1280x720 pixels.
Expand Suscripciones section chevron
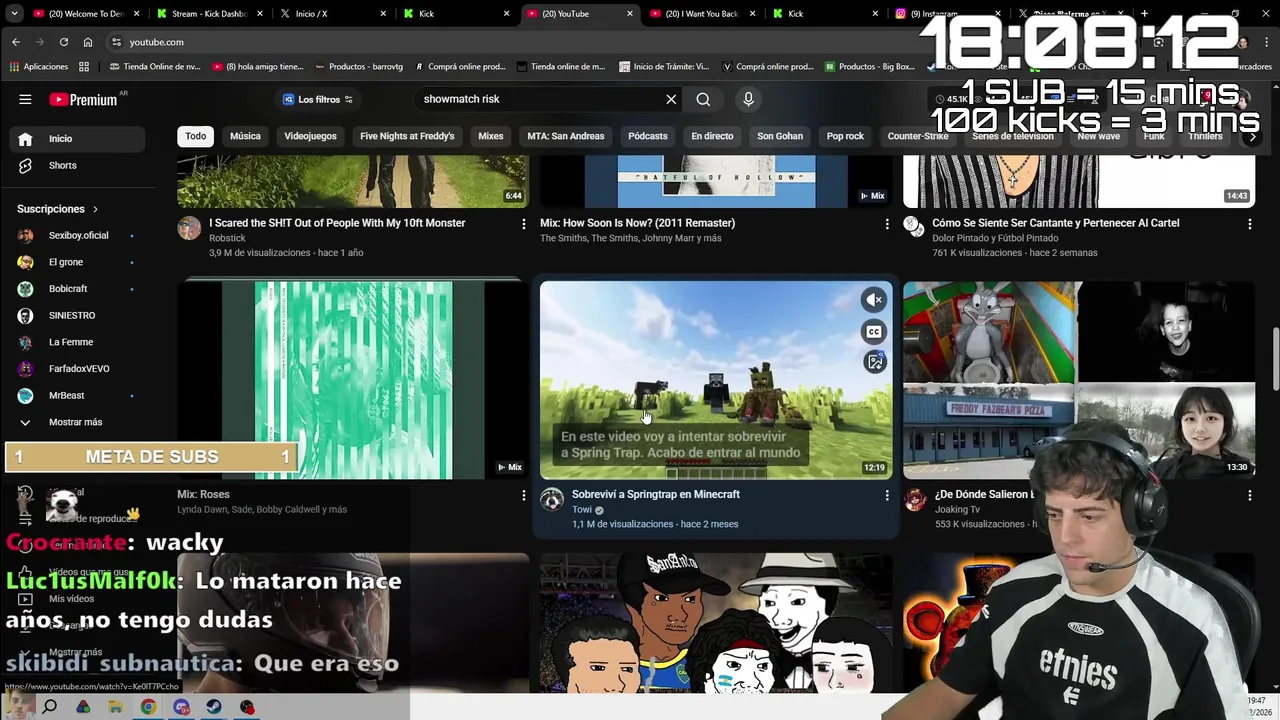click(x=95, y=209)
